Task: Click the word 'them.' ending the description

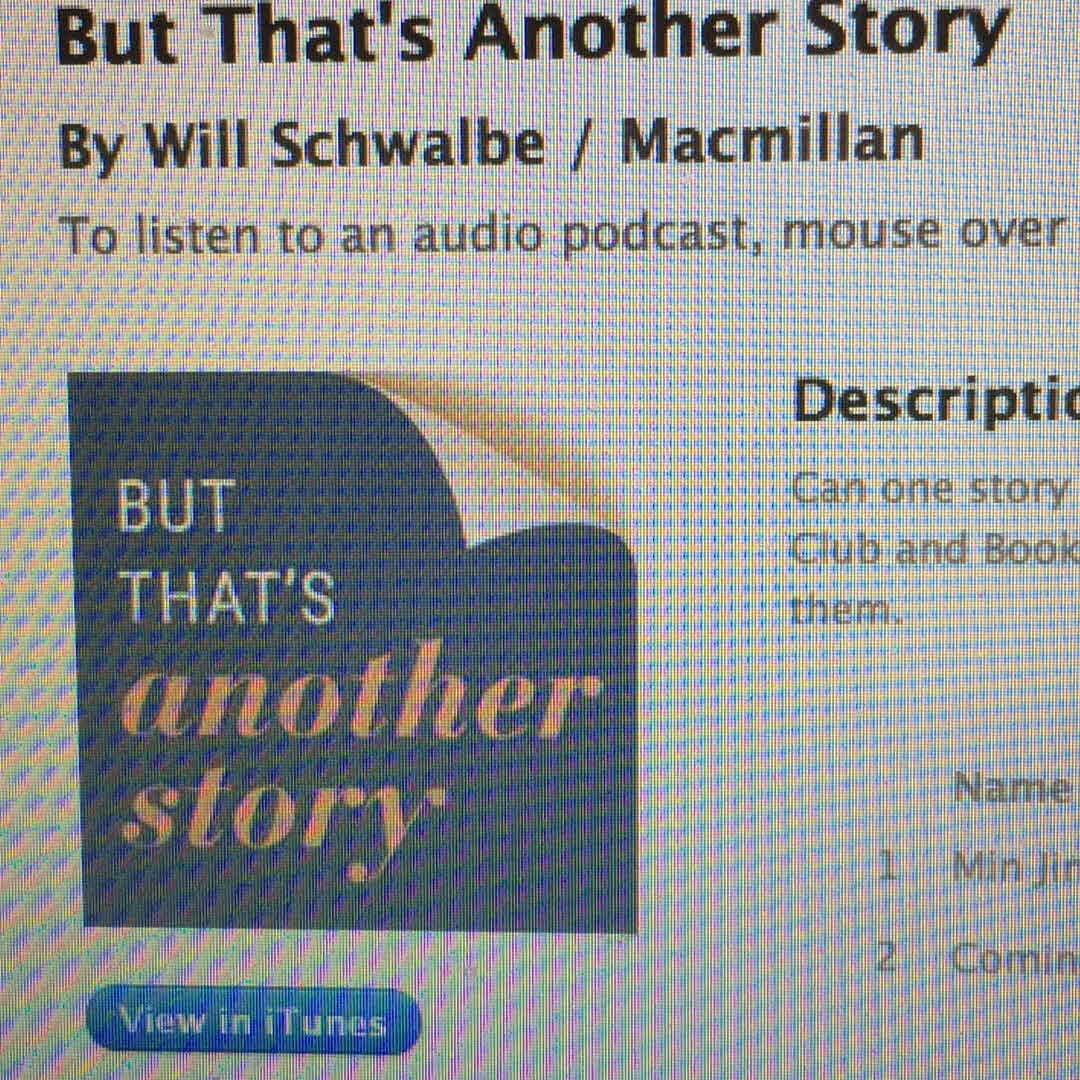Action: (x=846, y=609)
